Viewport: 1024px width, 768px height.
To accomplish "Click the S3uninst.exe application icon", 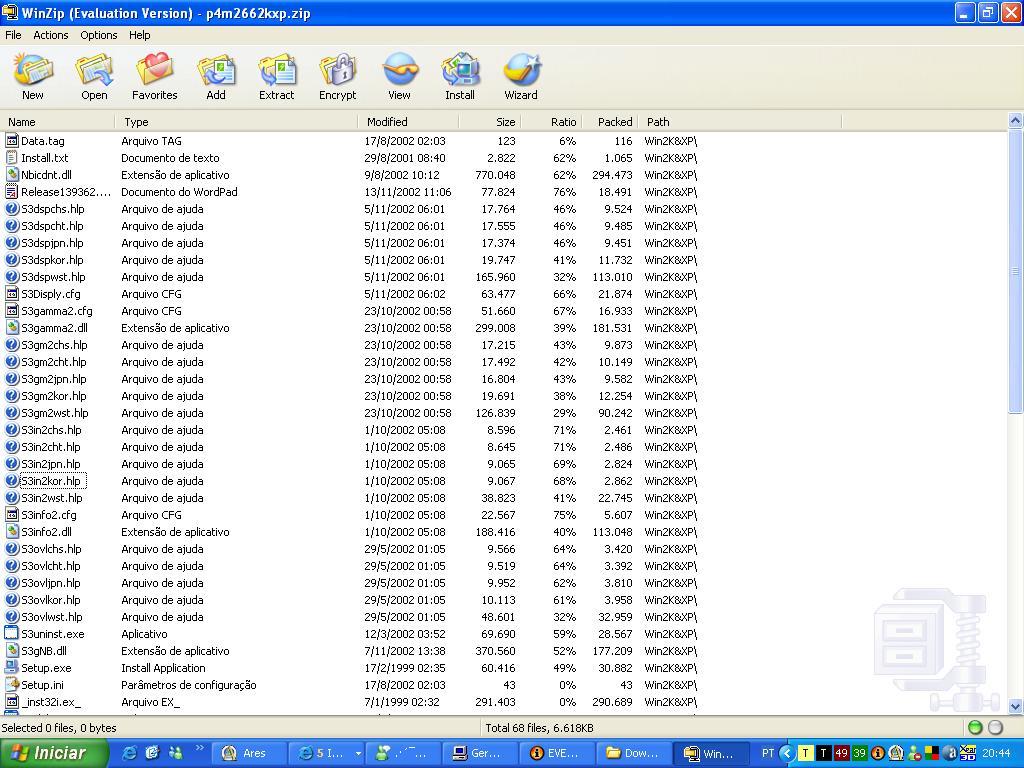I will (12, 633).
